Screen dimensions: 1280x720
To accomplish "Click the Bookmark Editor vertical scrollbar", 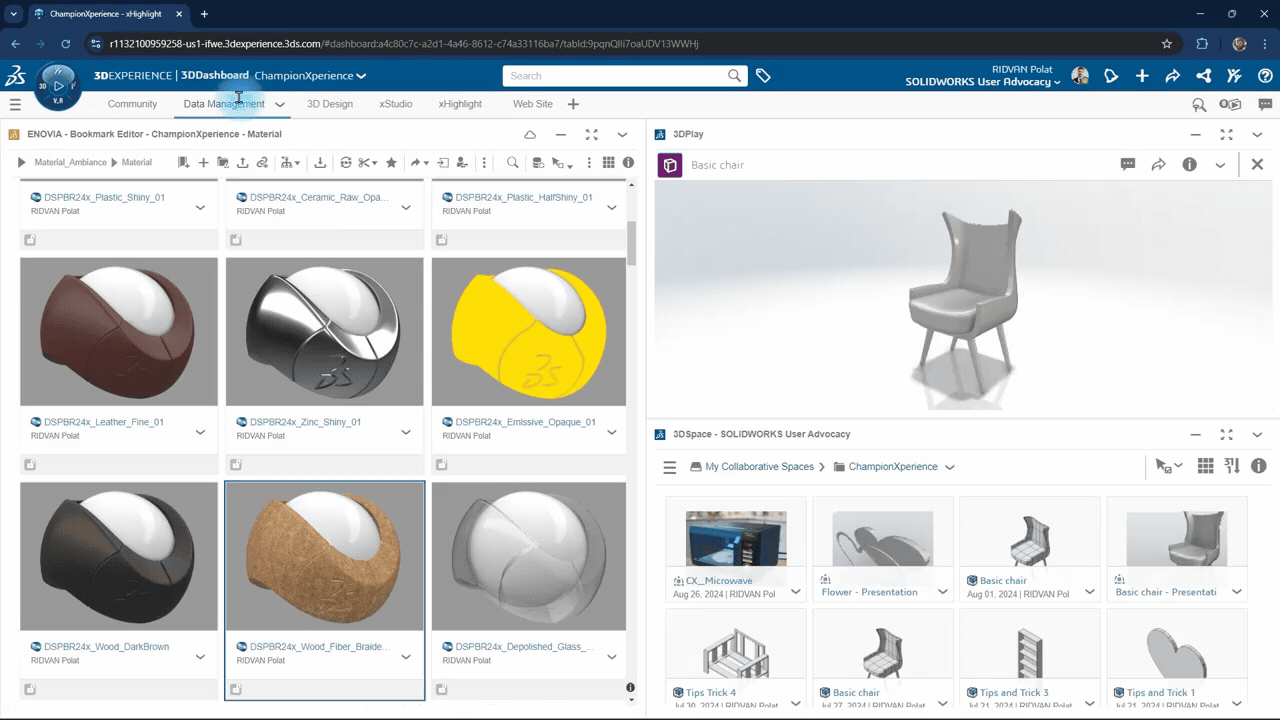I will coord(631,243).
